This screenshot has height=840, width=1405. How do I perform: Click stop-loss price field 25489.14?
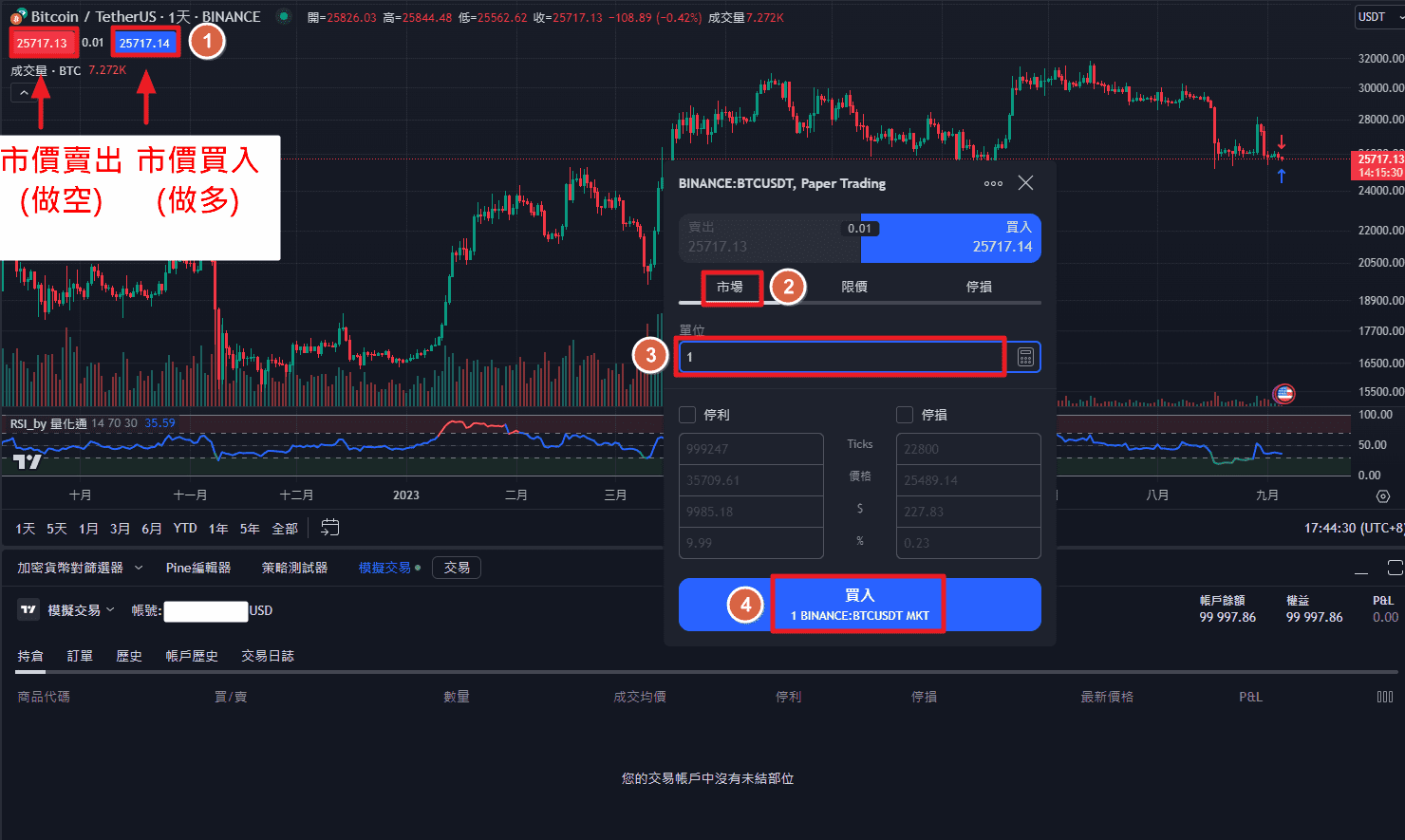pyautogui.click(x=968, y=480)
